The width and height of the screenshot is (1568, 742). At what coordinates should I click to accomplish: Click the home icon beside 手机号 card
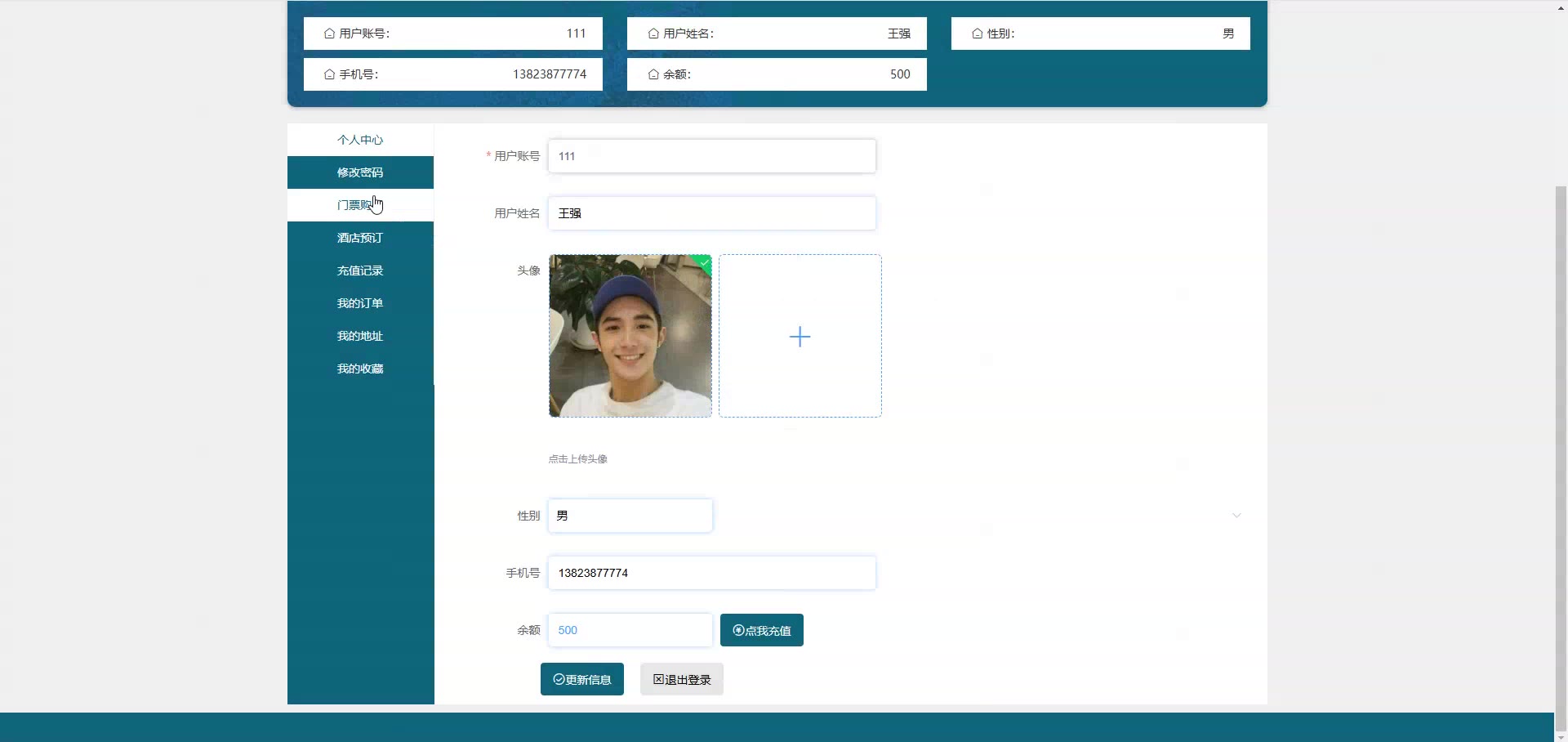pyautogui.click(x=329, y=74)
